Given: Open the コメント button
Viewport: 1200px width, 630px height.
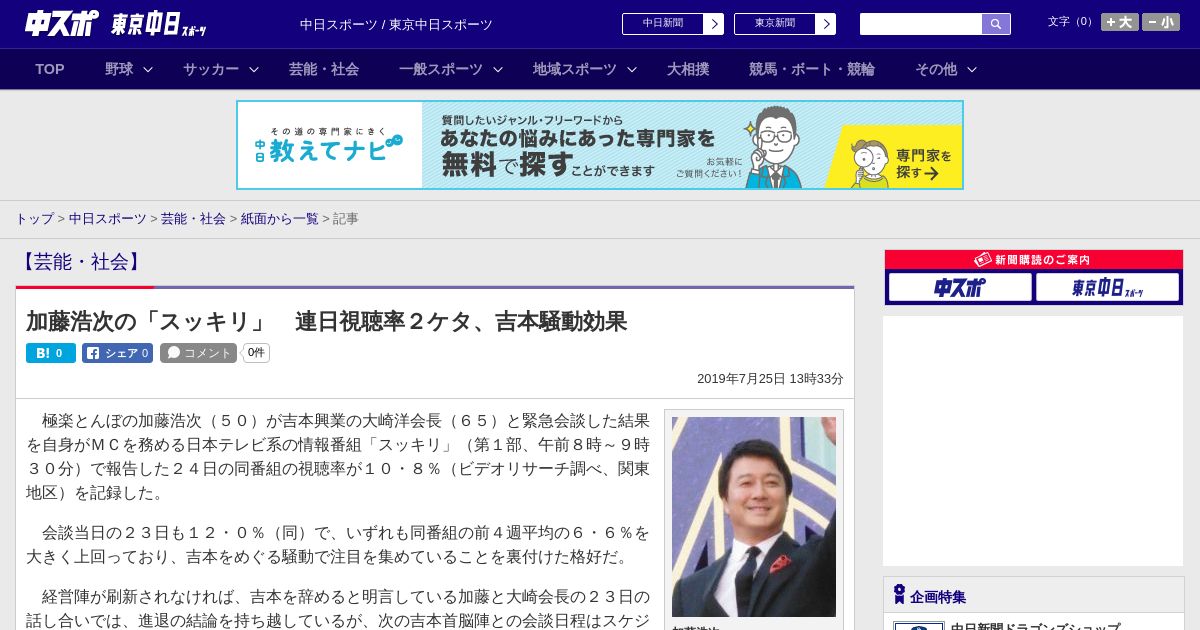Looking at the screenshot, I should coord(198,353).
